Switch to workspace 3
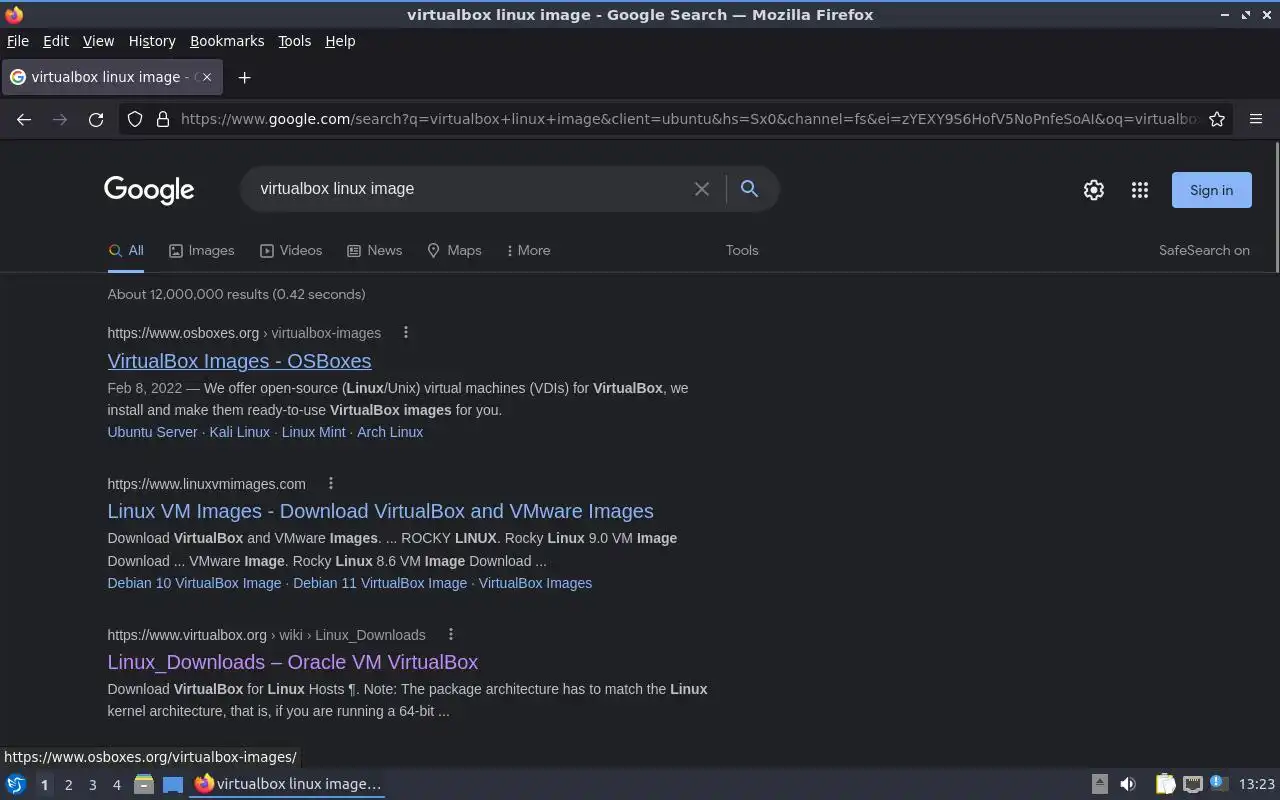This screenshot has height=800, width=1280. [x=92, y=785]
